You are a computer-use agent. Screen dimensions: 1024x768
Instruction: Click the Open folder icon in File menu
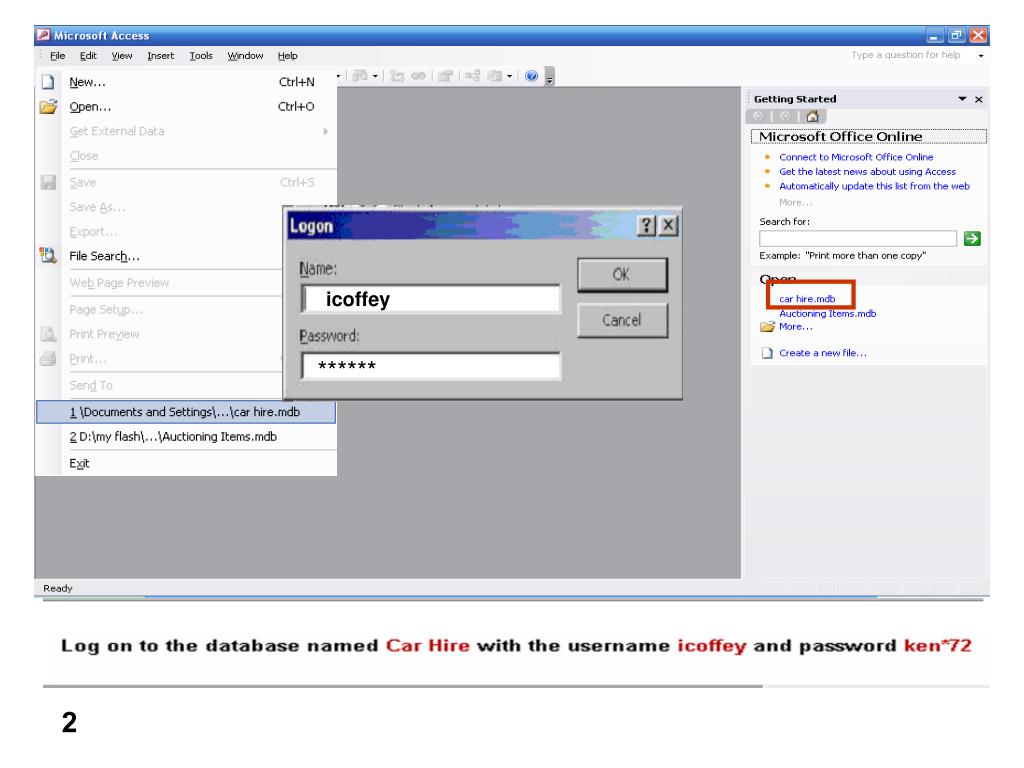pyautogui.click(x=48, y=106)
